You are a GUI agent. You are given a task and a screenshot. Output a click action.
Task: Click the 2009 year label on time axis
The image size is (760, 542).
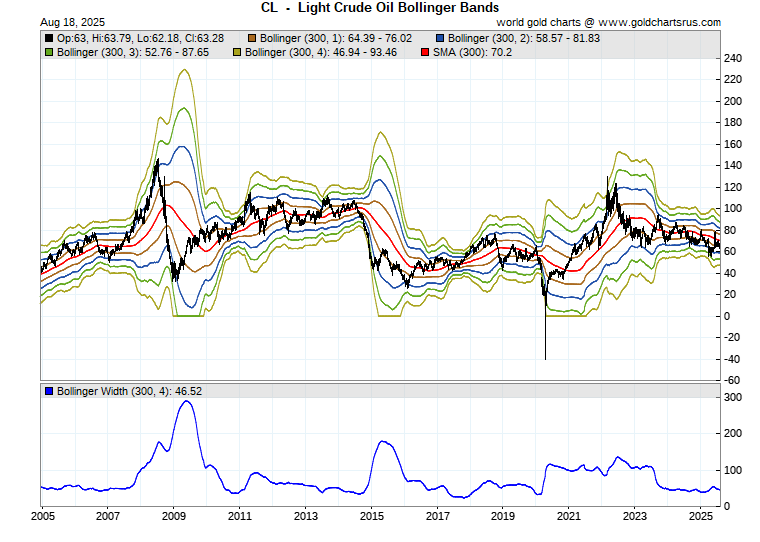174,516
